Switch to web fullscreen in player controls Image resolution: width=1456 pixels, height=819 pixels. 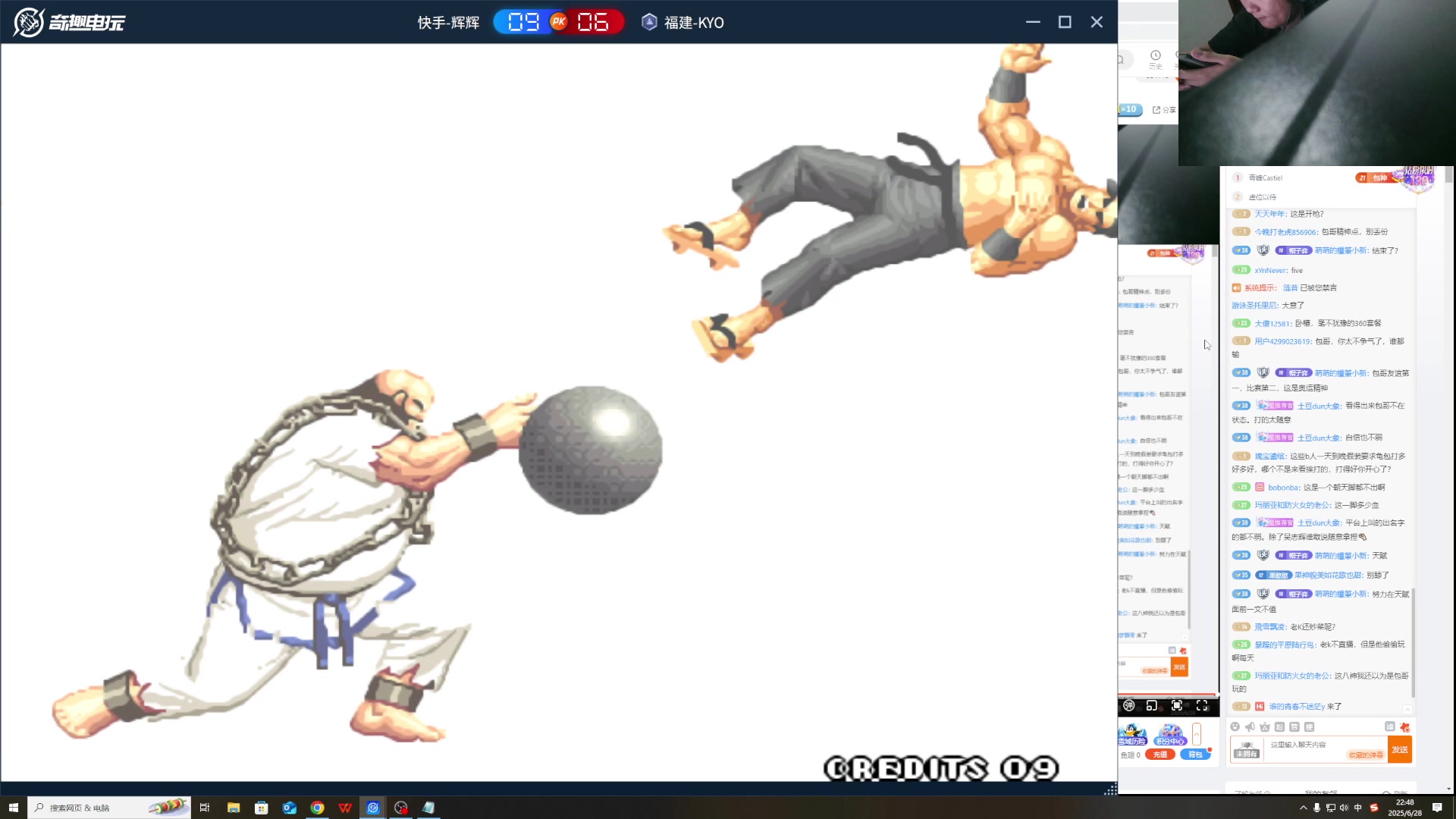(x=1177, y=705)
